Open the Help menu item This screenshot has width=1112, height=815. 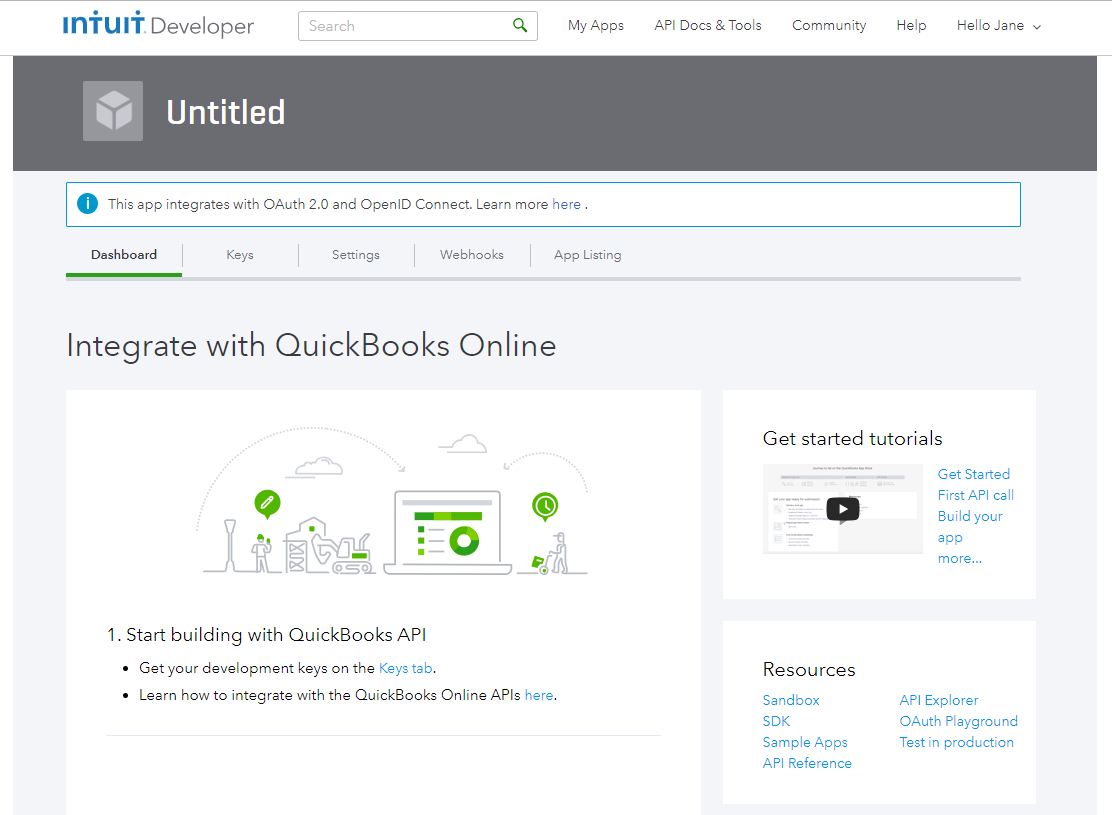click(910, 26)
